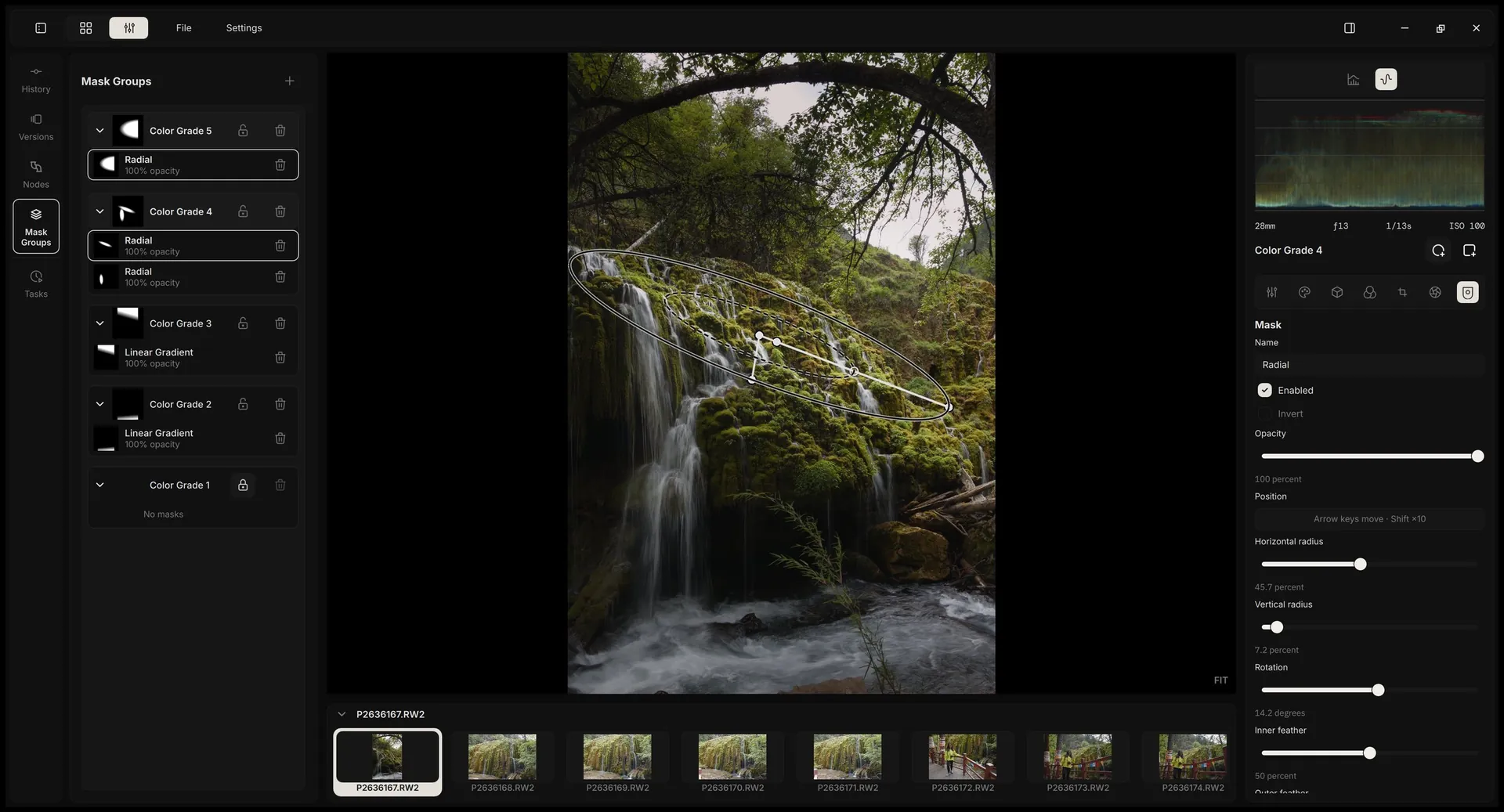
Task: Open the Tasks panel
Action: [x=36, y=285]
